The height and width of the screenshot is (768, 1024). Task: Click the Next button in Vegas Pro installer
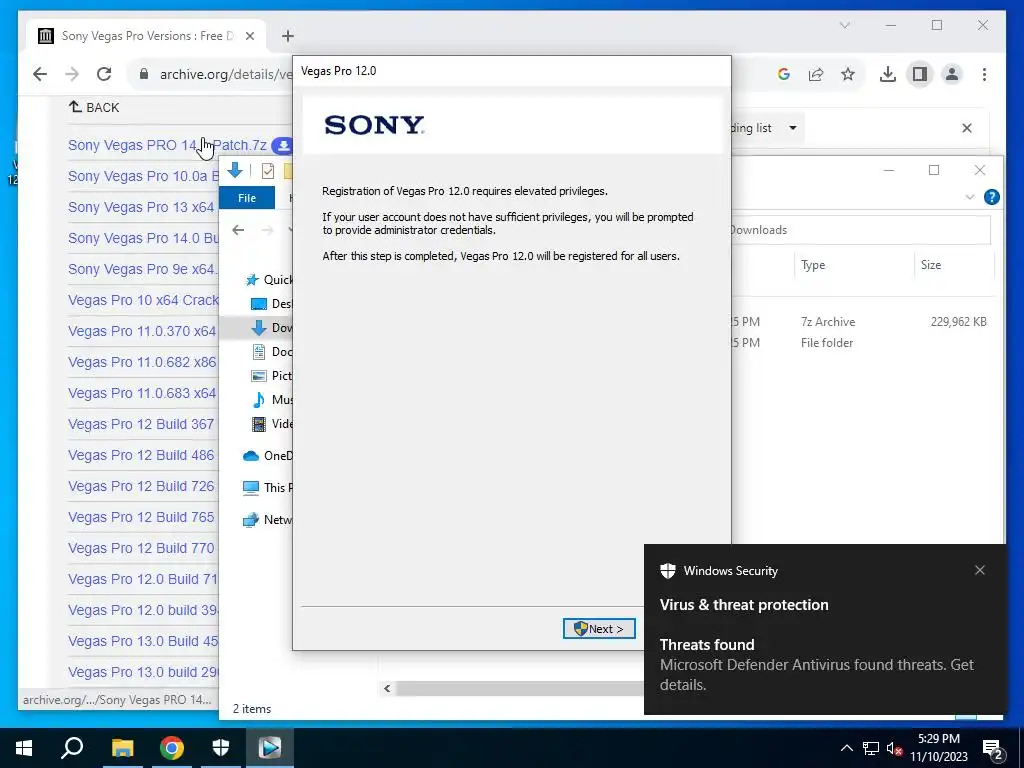pyautogui.click(x=599, y=628)
